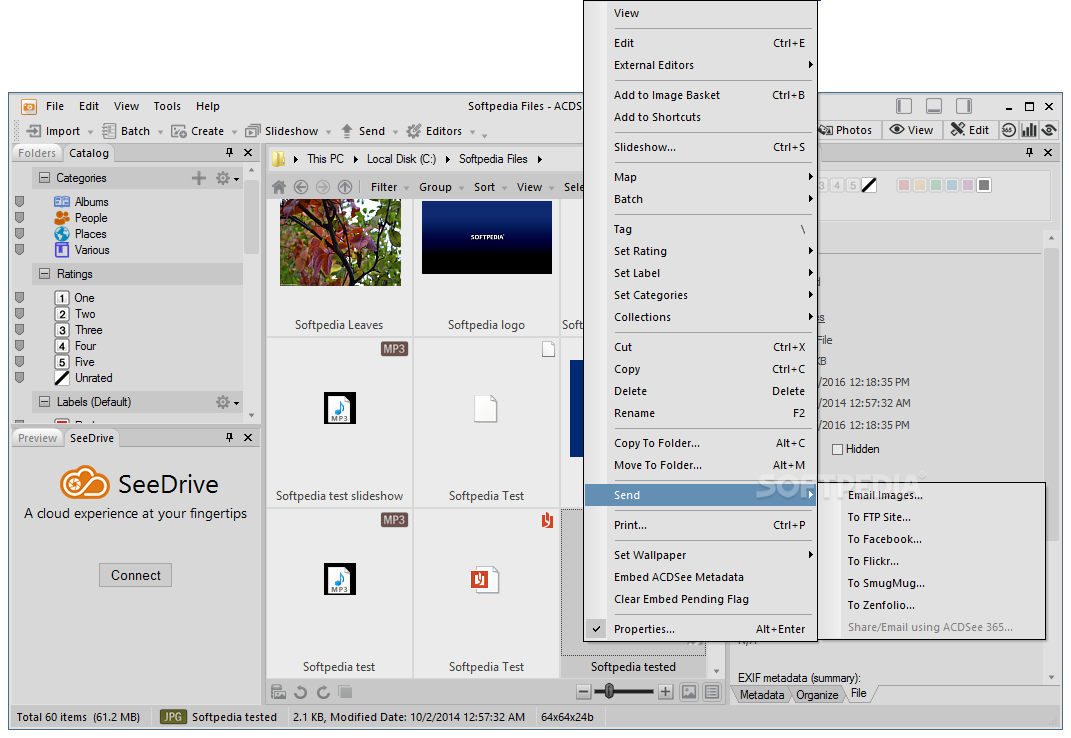Viewport: 1071px width, 738px height.
Task: Navigate back with the left arrow icon
Action: pos(301,187)
